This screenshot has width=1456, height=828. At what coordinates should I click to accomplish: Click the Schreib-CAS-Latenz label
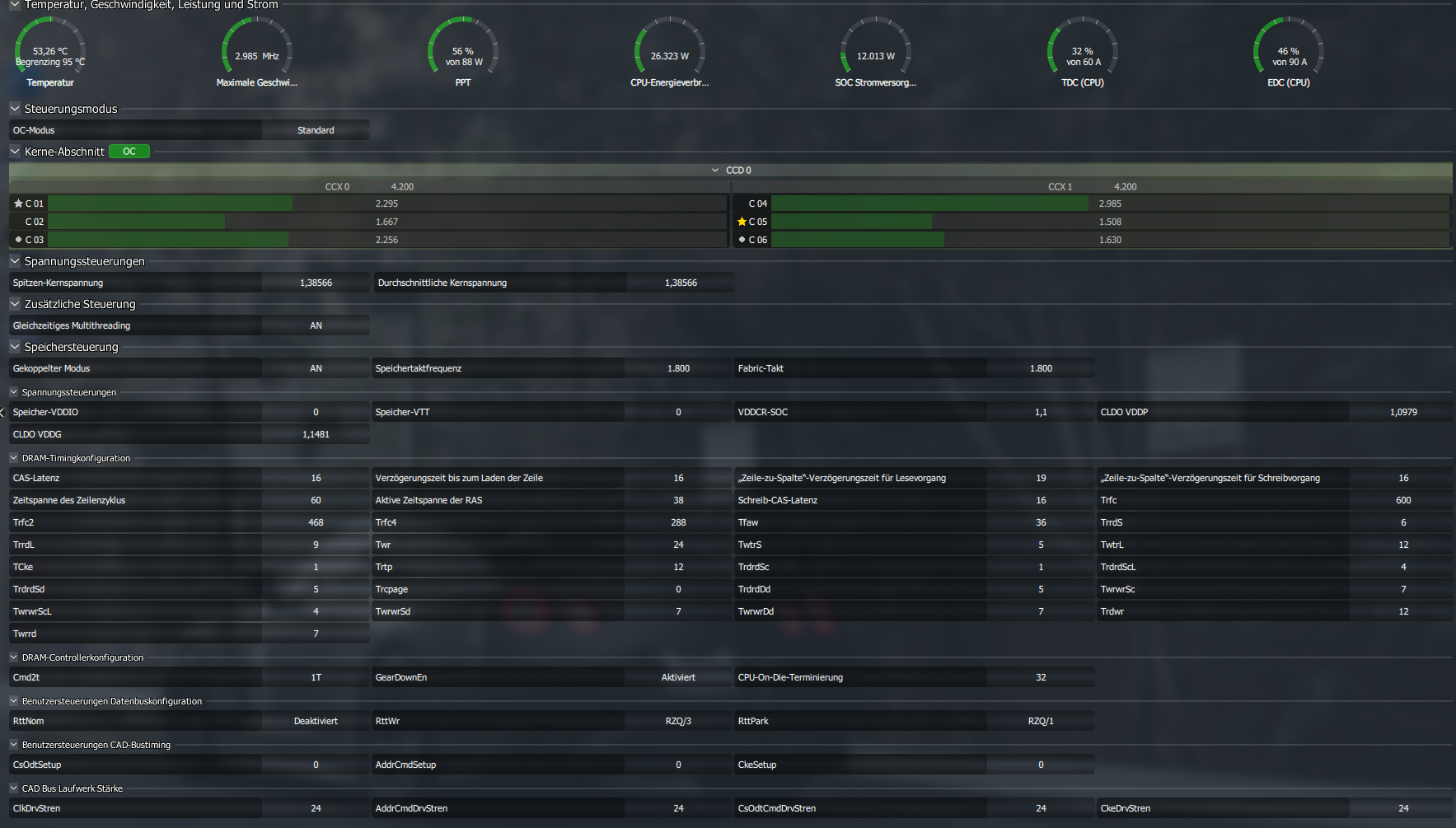tap(778, 500)
